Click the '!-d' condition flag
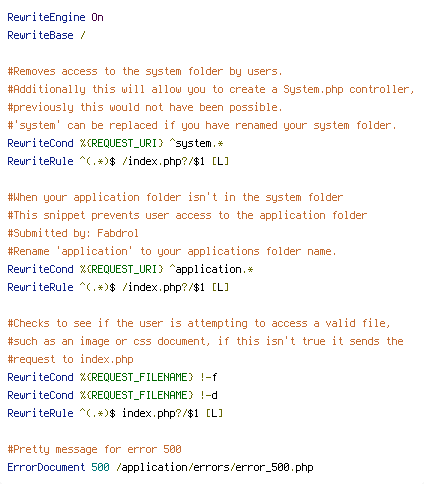The width and height of the screenshot is (424, 484). tap(209, 395)
